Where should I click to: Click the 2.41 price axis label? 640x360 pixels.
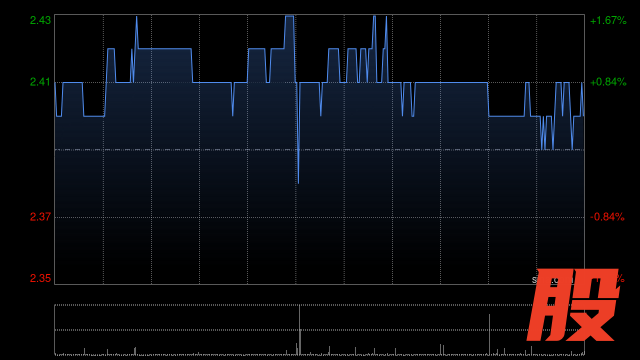click(40, 82)
